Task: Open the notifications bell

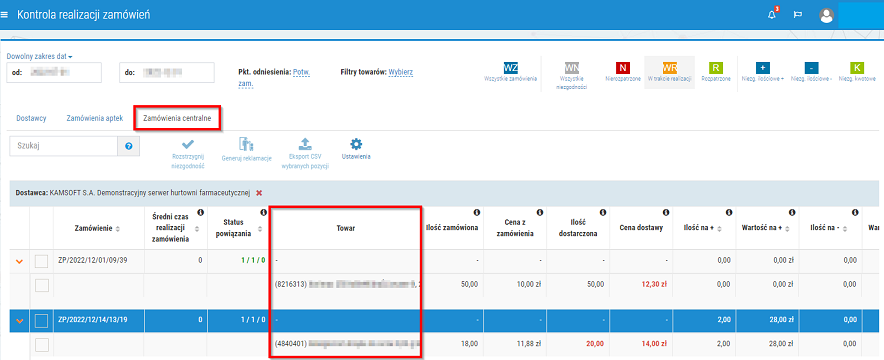Action: (x=772, y=15)
